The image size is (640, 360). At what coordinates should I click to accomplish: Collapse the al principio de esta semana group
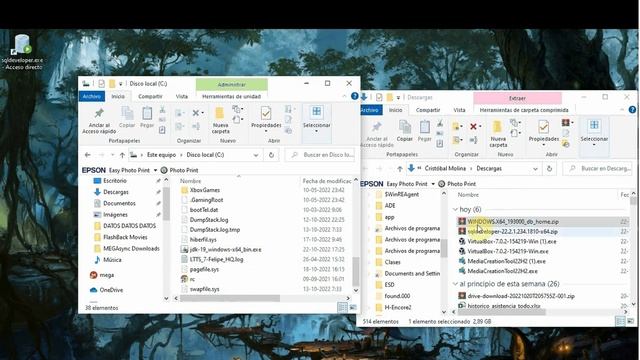tap(455, 284)
